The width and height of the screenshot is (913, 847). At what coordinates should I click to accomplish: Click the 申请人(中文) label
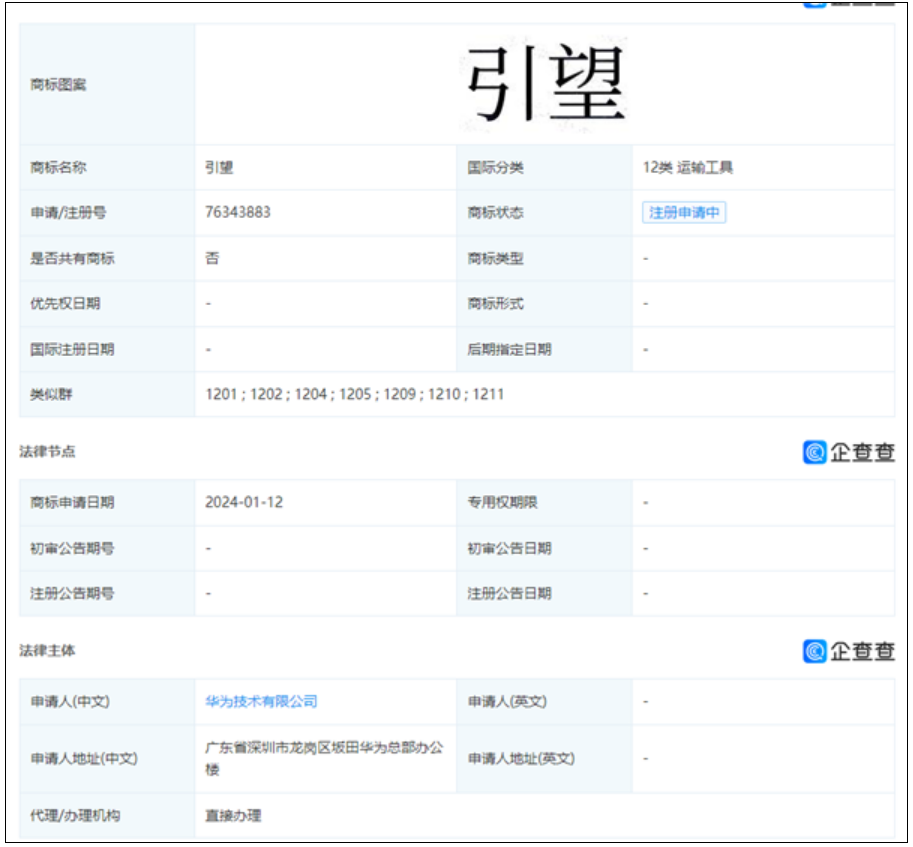click(70, 701)
